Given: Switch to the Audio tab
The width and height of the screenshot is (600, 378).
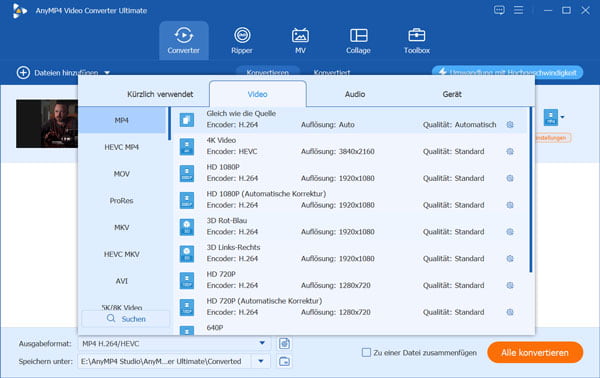Looking at the screenshot, I should pyautogui.click(x=355, y=94).
